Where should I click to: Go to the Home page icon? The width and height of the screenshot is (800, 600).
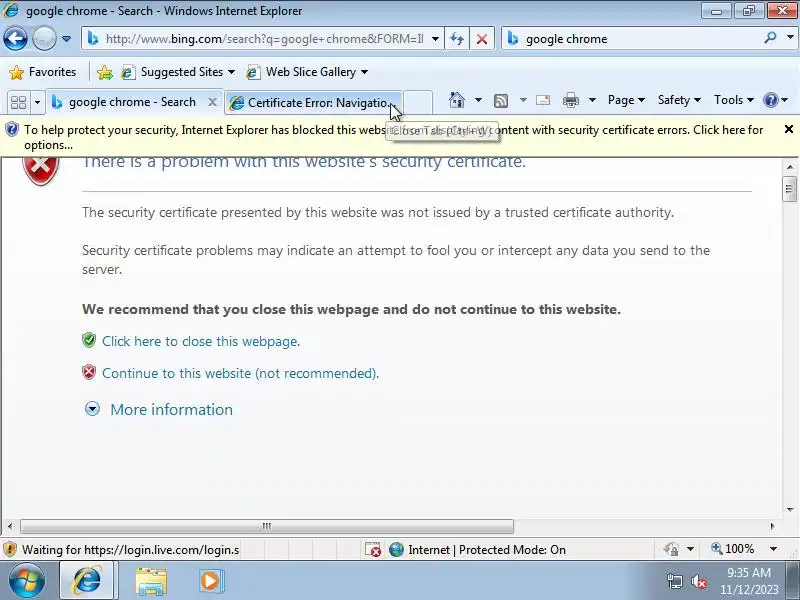[x=457, y=100]
